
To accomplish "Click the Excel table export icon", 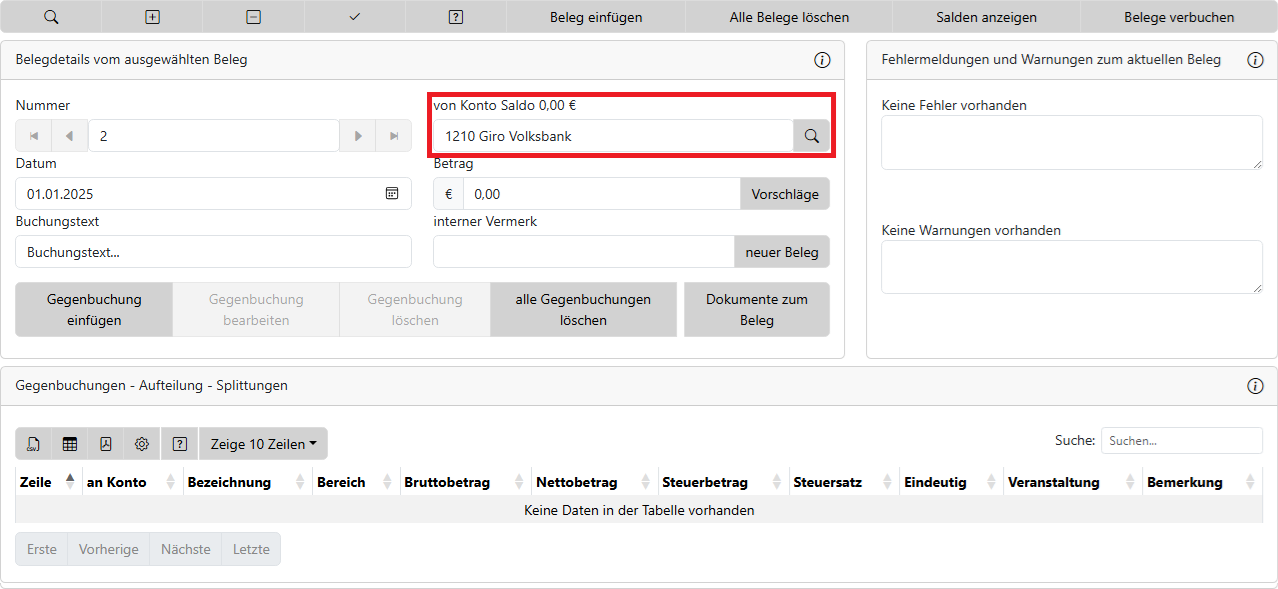I will [x=70, y=444].
